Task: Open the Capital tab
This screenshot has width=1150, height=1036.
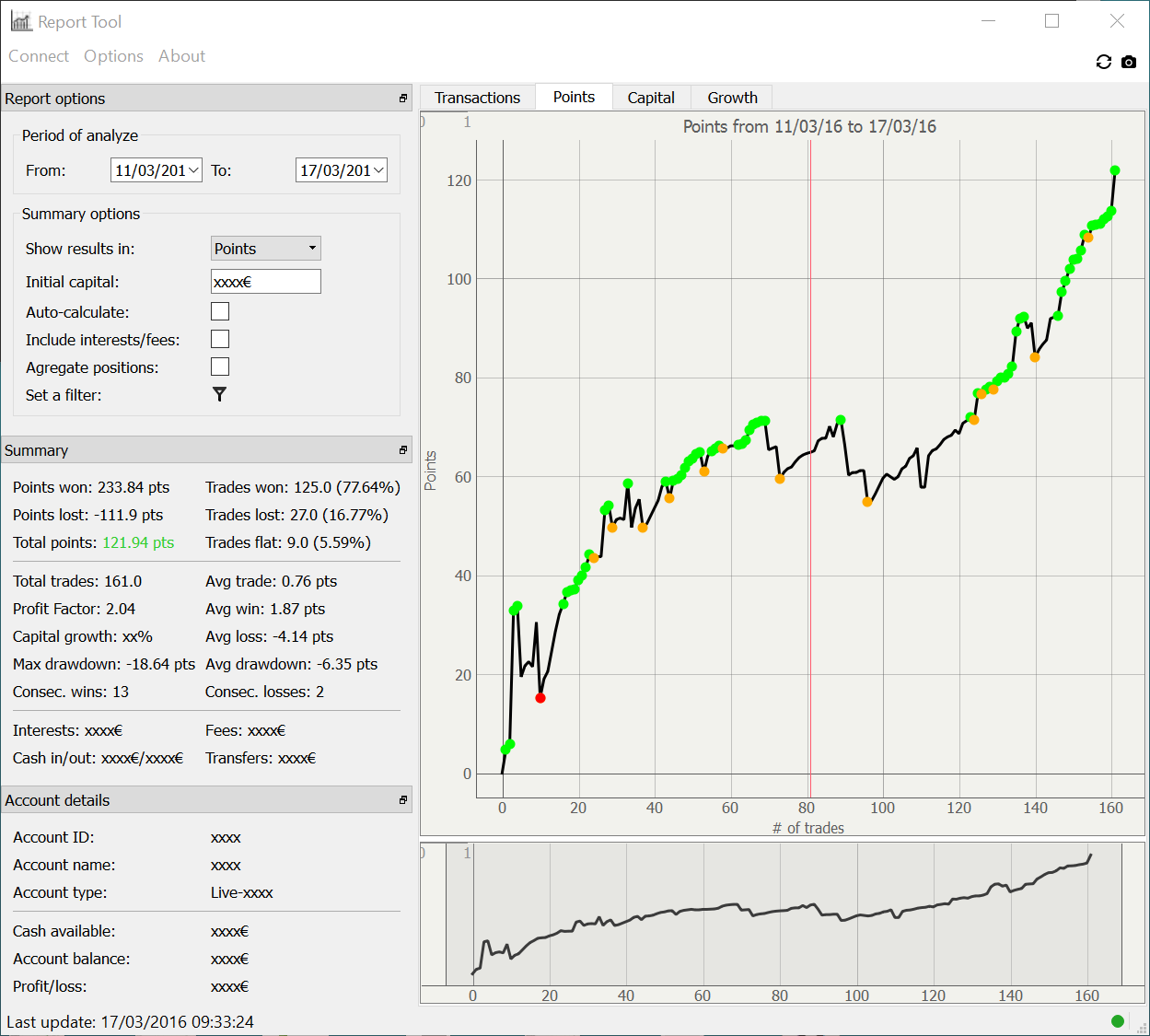Action: pos(651,98)
